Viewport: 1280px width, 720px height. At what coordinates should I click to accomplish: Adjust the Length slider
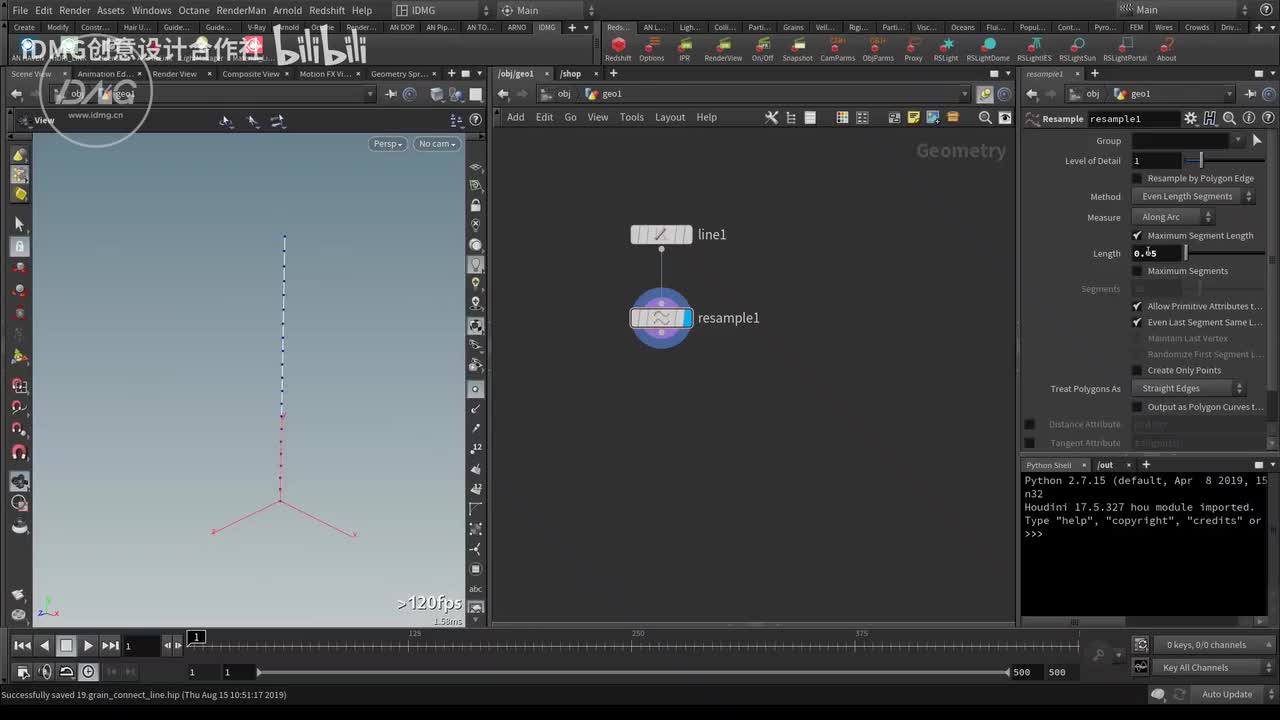[x=1225, y=254]
